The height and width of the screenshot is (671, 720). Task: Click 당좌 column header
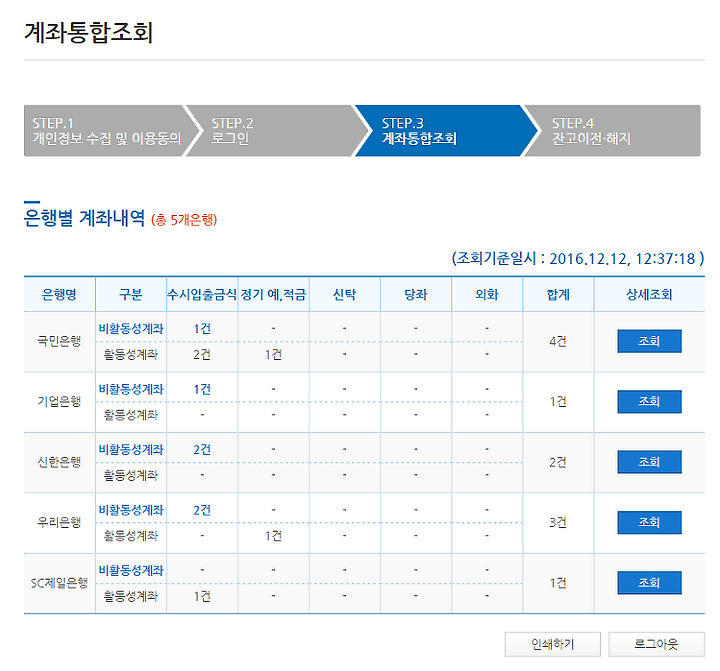[416, 294]
